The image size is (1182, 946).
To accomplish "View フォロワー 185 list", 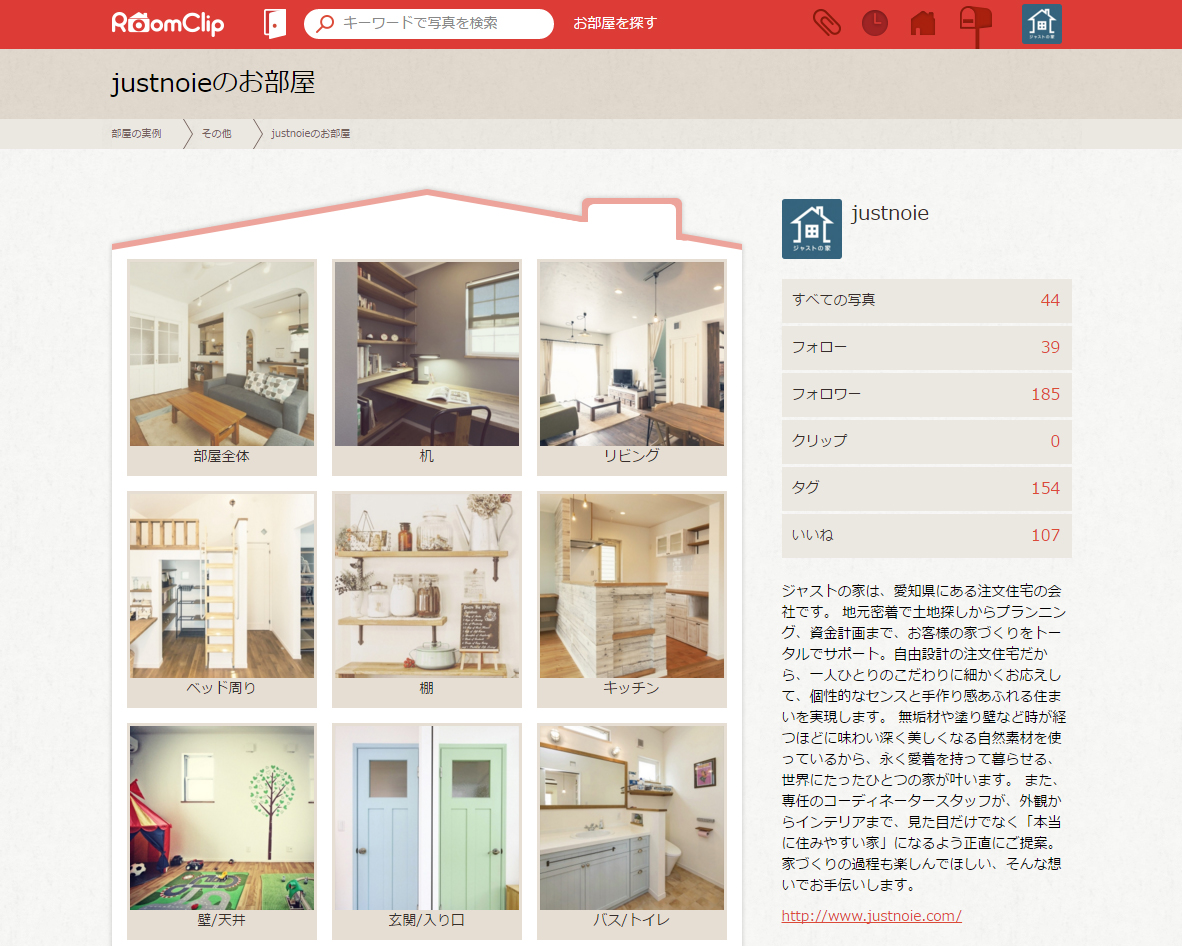I will click(926, 394).
